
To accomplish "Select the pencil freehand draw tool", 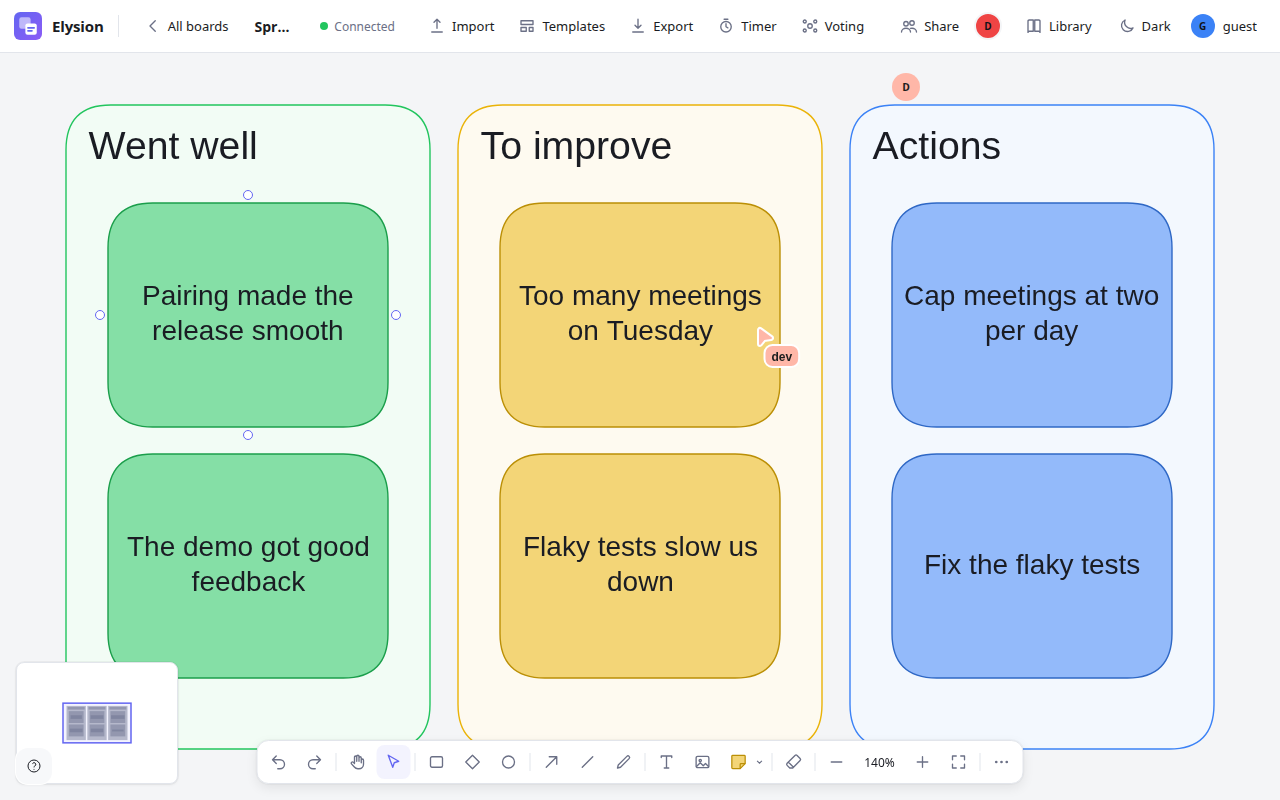I will (x=623, y=762).
